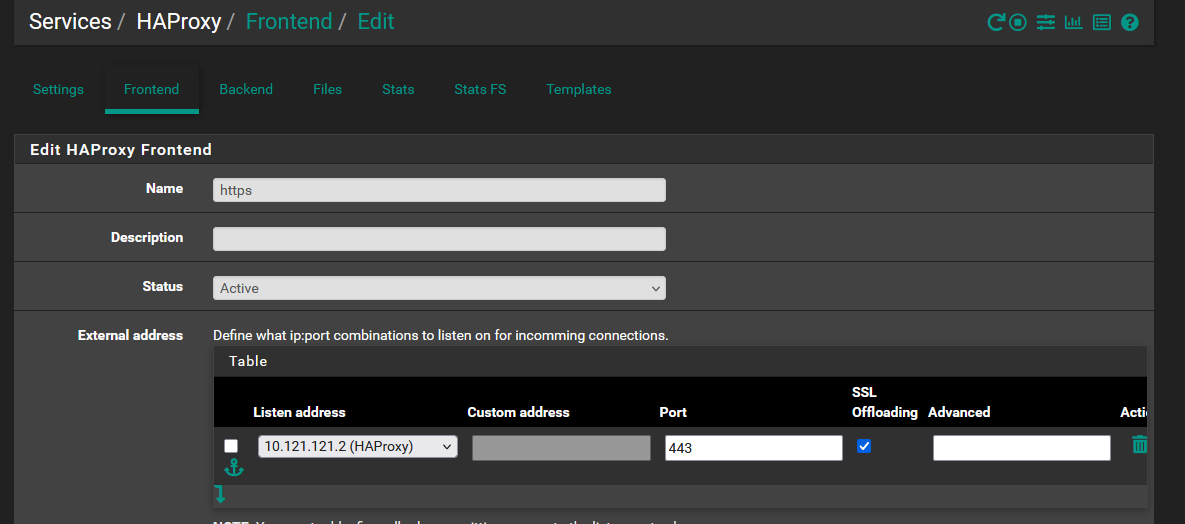The image size is (1185, 524).
Task: Click the help question mark icon
Action: click(x=1130, y=22)
